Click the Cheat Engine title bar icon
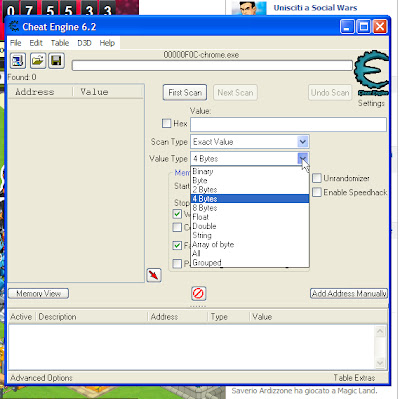The width and height of the screenshot is (400, 399). coord(14,27)
